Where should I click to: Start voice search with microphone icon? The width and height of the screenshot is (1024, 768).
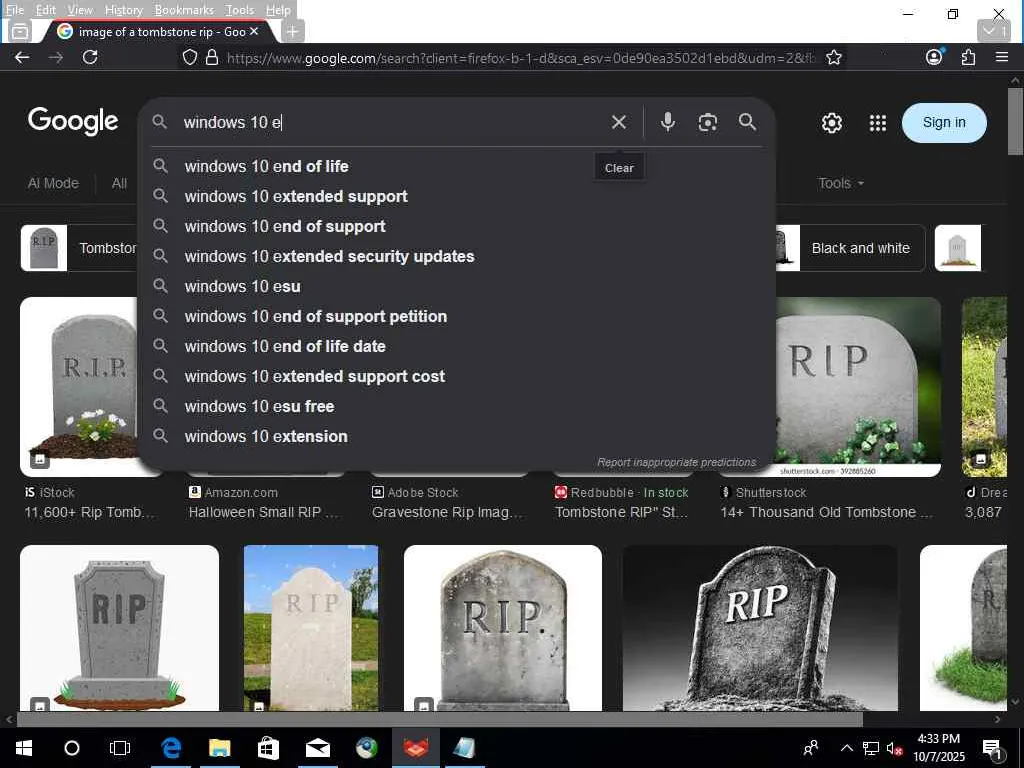tap(667, 122)
